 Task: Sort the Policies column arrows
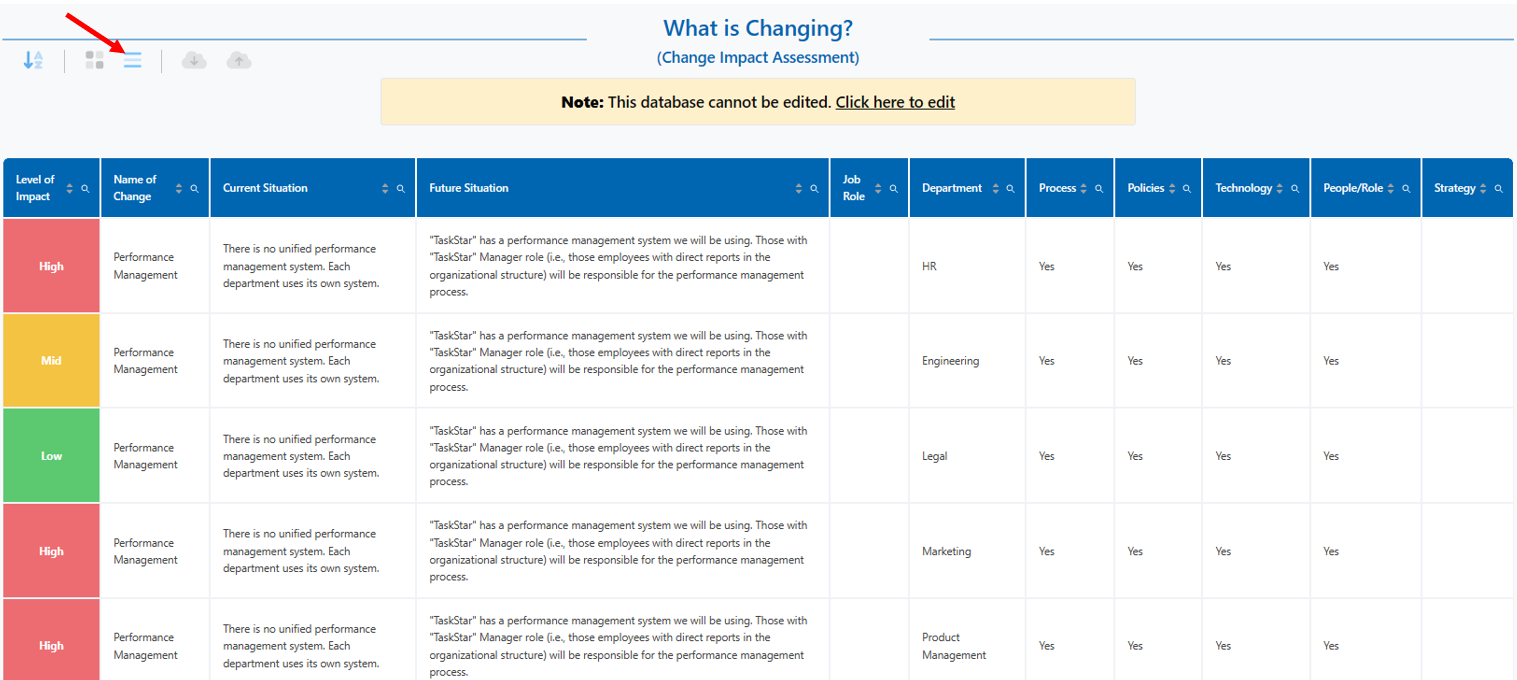(x=1172, y=188)
